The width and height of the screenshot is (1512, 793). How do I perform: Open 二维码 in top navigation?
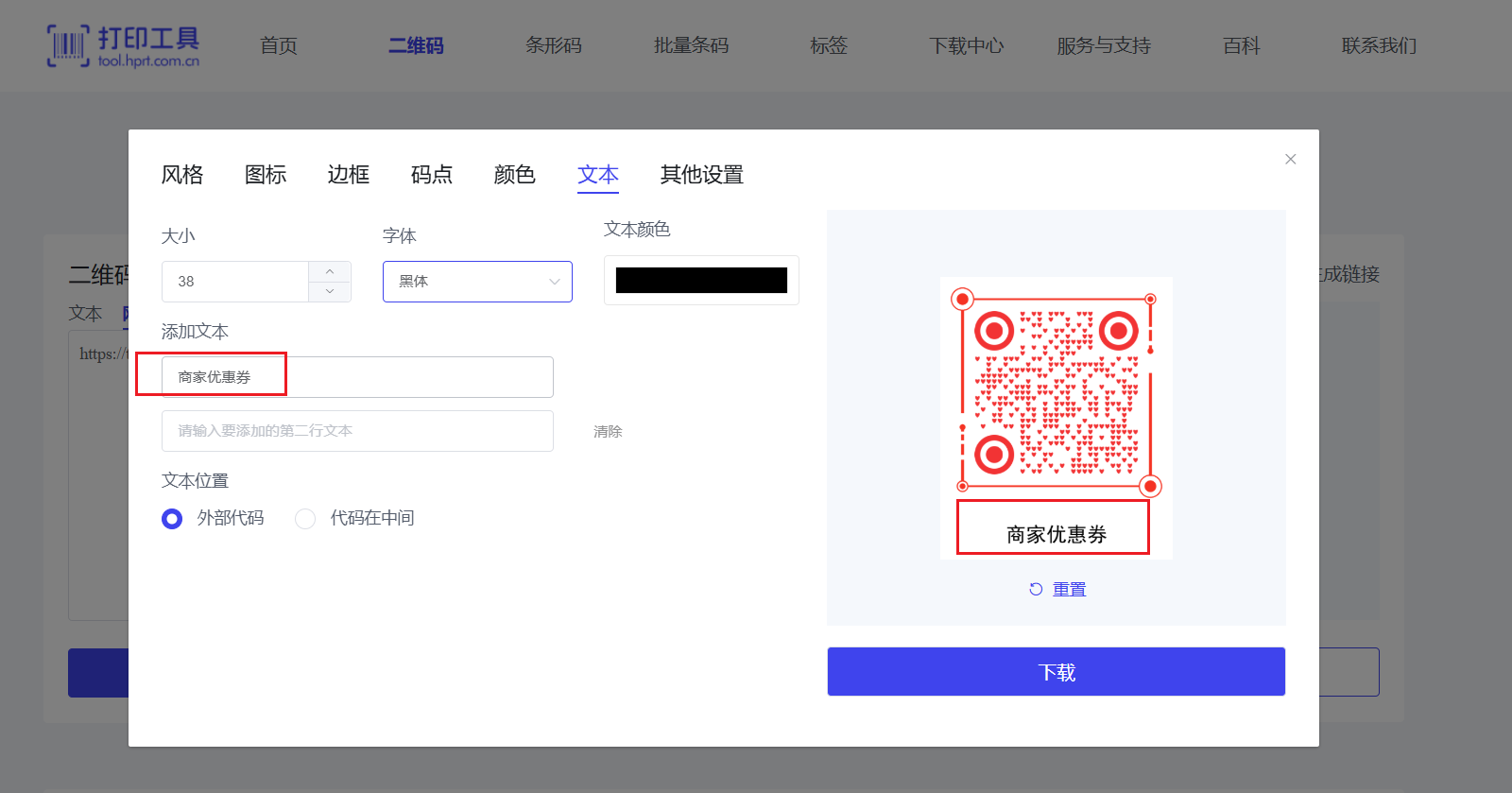point(416,45)
